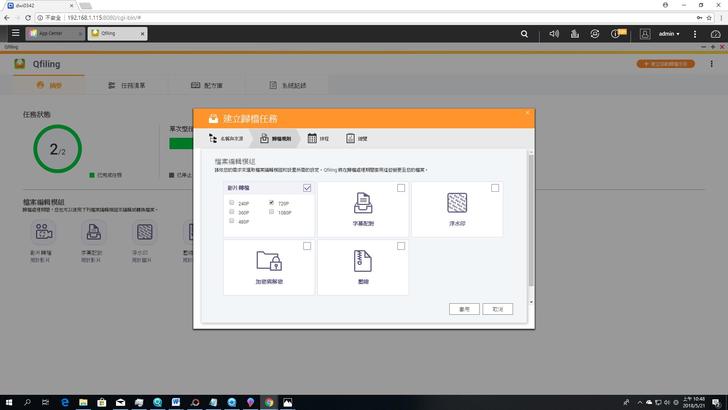Uncheck the video transcode module checkbox
The height and width of the screenshot is (410, 728).
click(307, 188)
